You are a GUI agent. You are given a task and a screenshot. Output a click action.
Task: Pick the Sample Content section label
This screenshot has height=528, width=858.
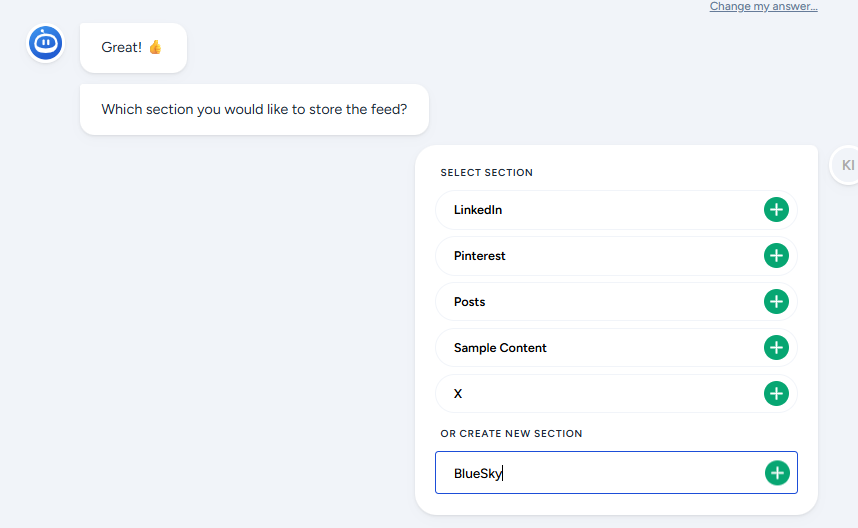coord(500,348)
